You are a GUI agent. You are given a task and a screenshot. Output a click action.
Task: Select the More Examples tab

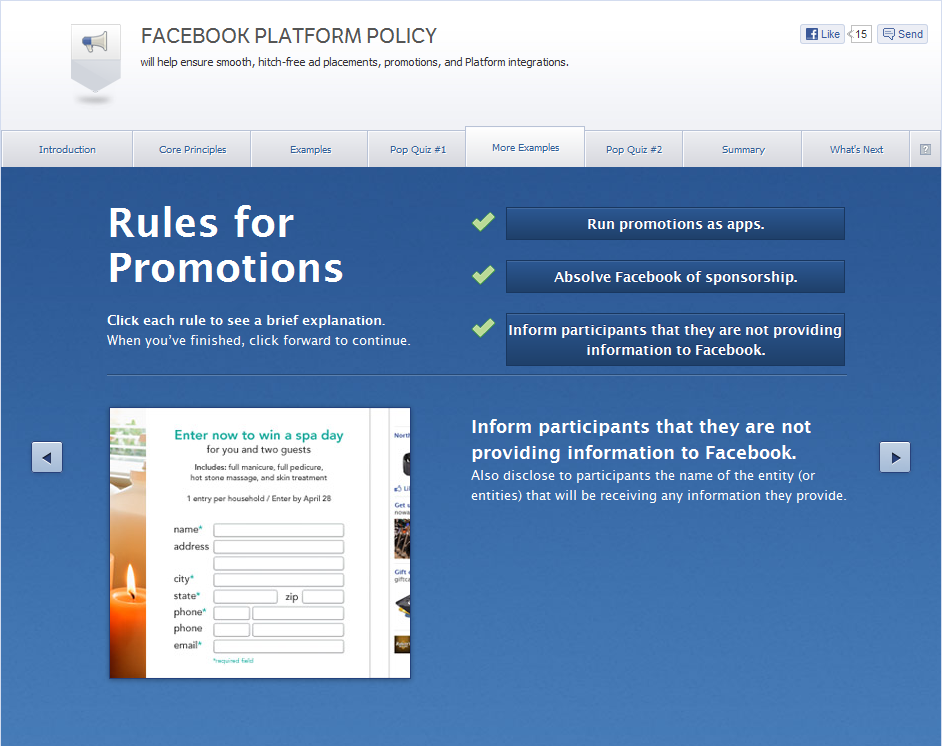coord(525,147)
